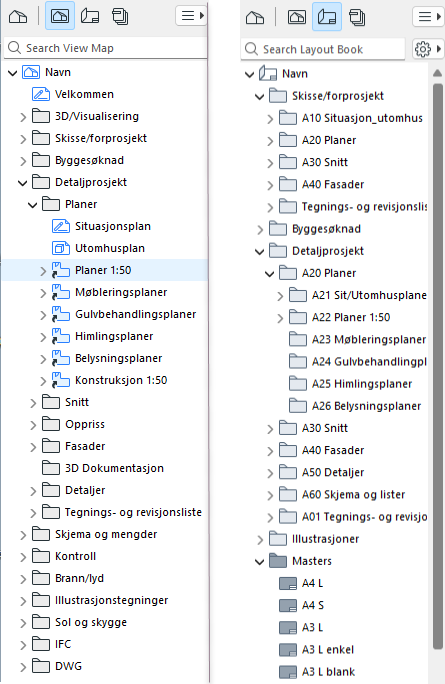
Task: Switch left navigator to Project Map
Action: [x=18, y=17]
